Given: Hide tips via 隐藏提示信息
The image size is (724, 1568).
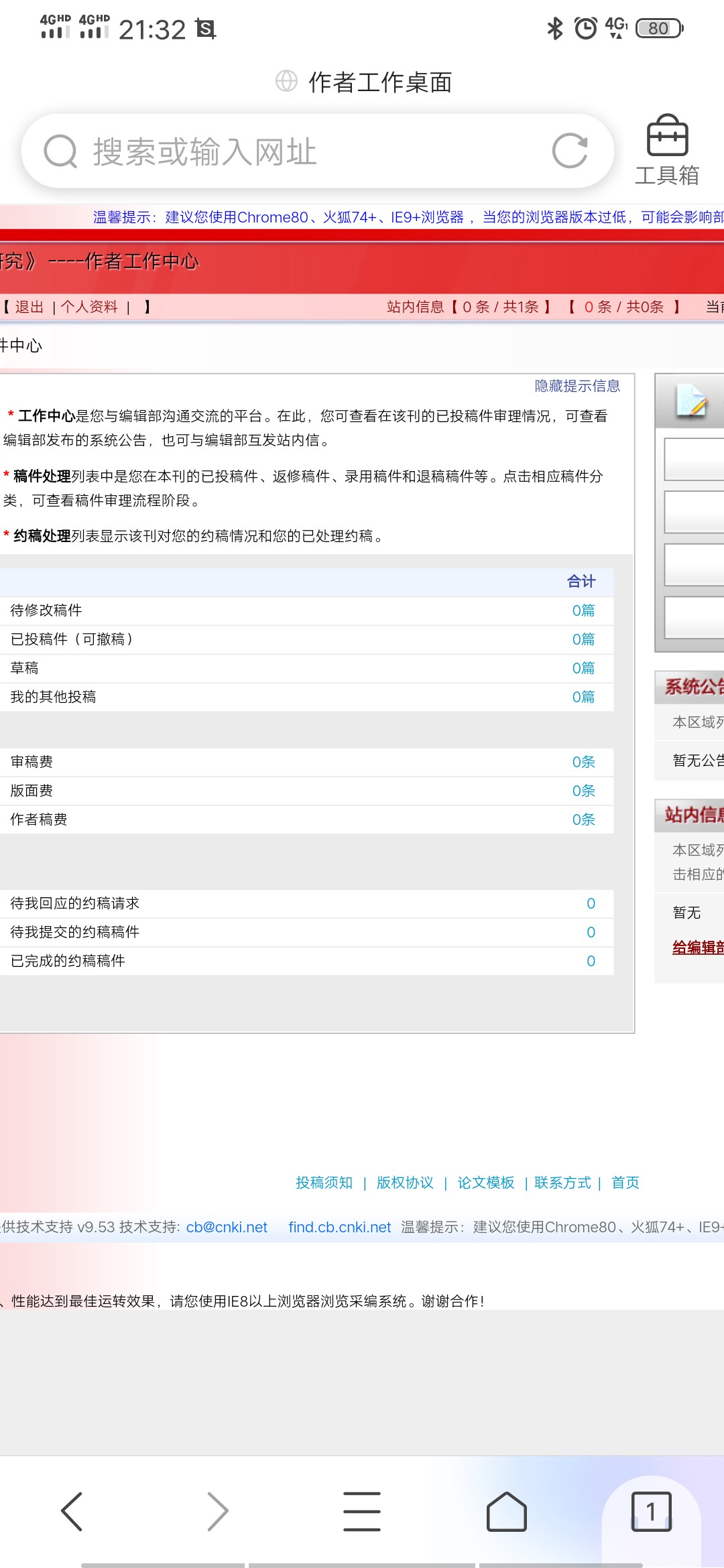Looking at the screenshot, I should (x=577, y=386).
